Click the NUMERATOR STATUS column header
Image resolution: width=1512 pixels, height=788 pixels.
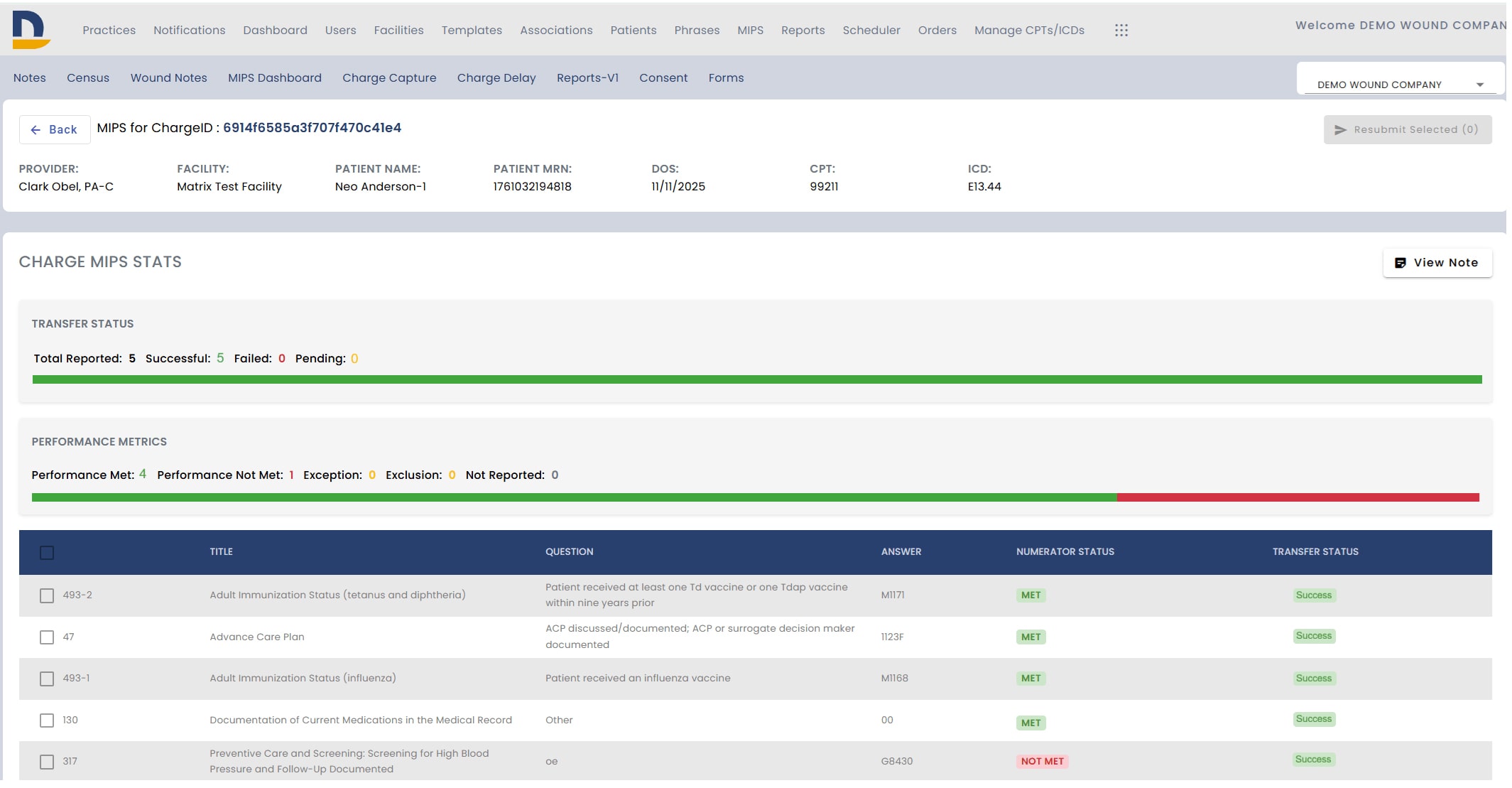(x=1065, y=551)
